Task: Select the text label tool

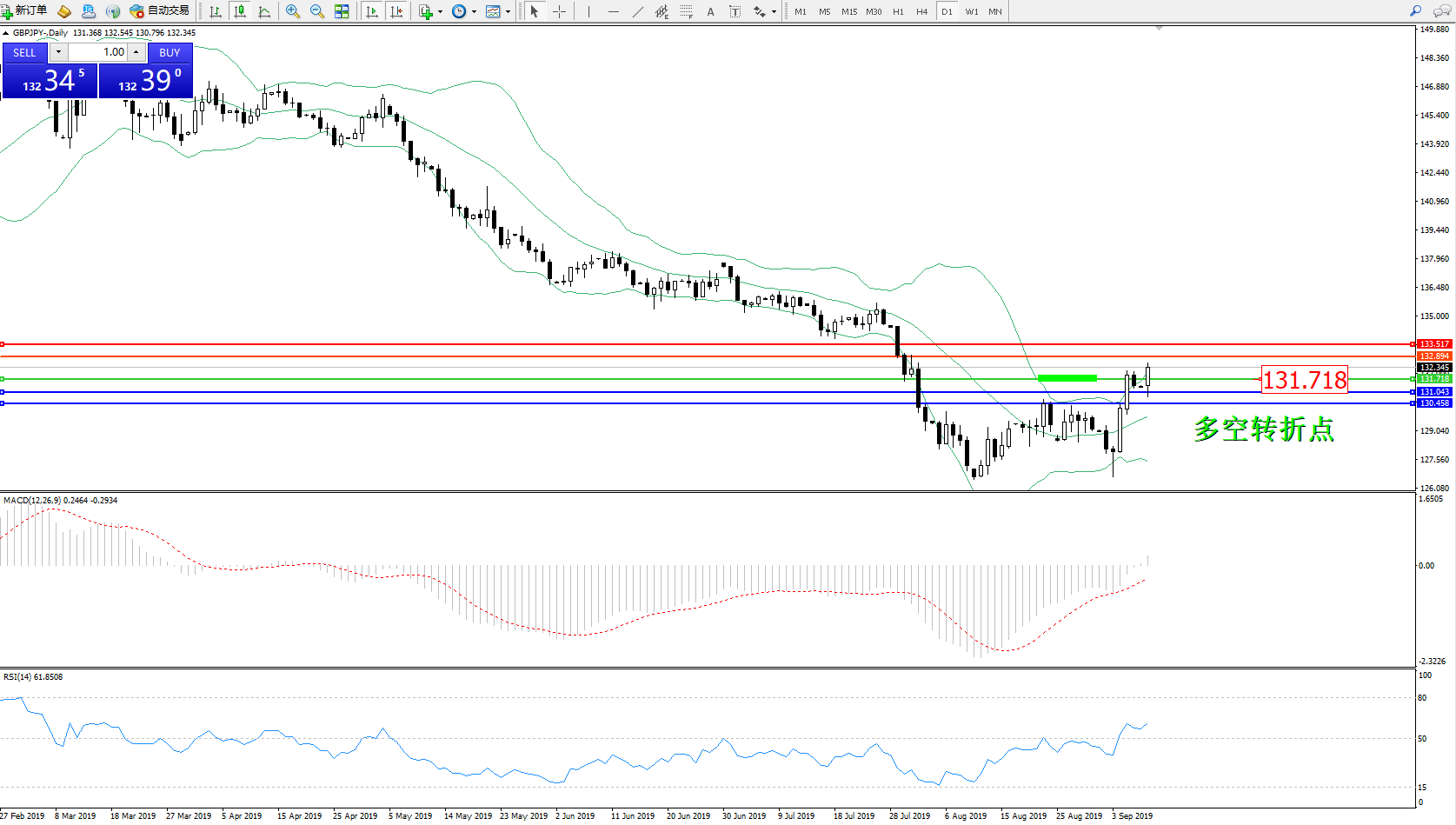Action: click(x=735, y=11)
